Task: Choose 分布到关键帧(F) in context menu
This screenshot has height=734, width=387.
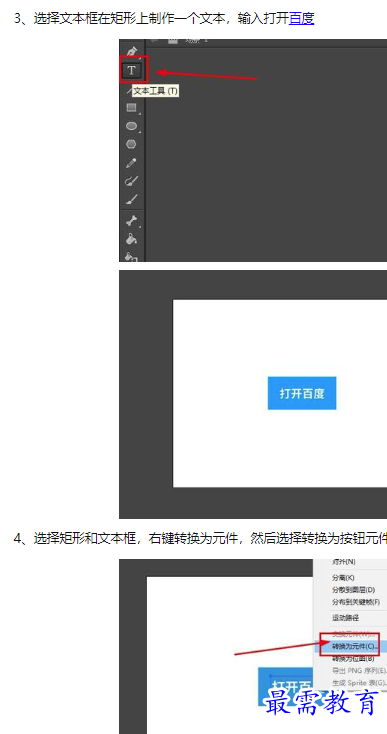Action: pyautogui.click(x=356, y=601)
